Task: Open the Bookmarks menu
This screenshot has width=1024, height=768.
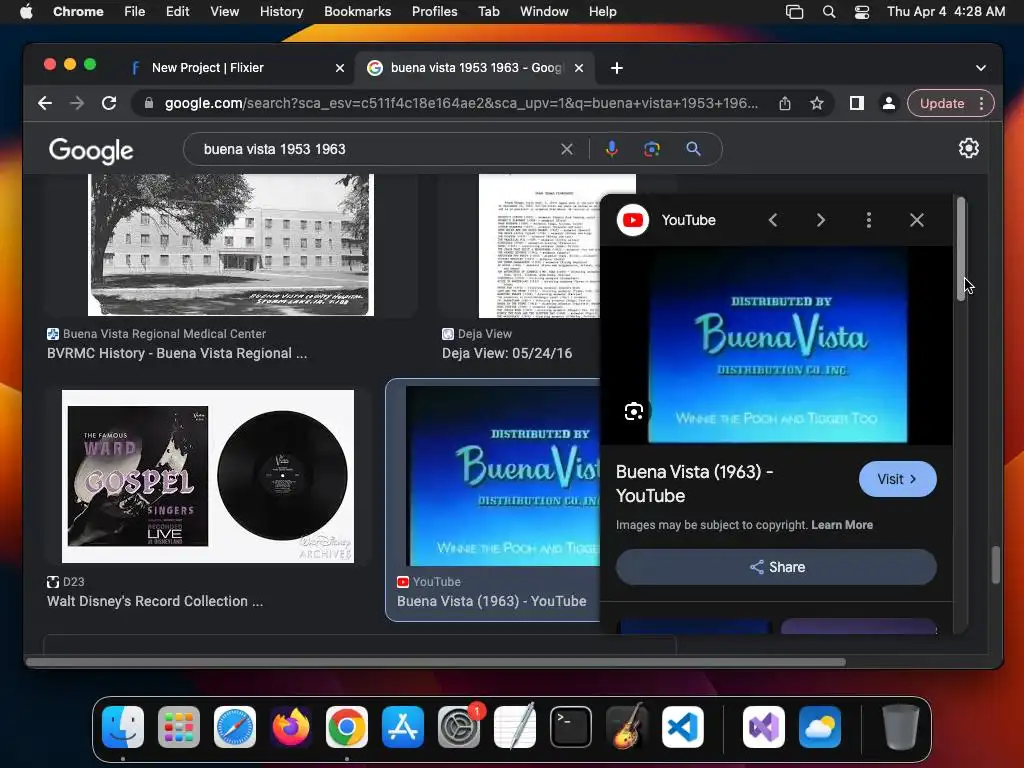Action: click(x=357, y=11)
